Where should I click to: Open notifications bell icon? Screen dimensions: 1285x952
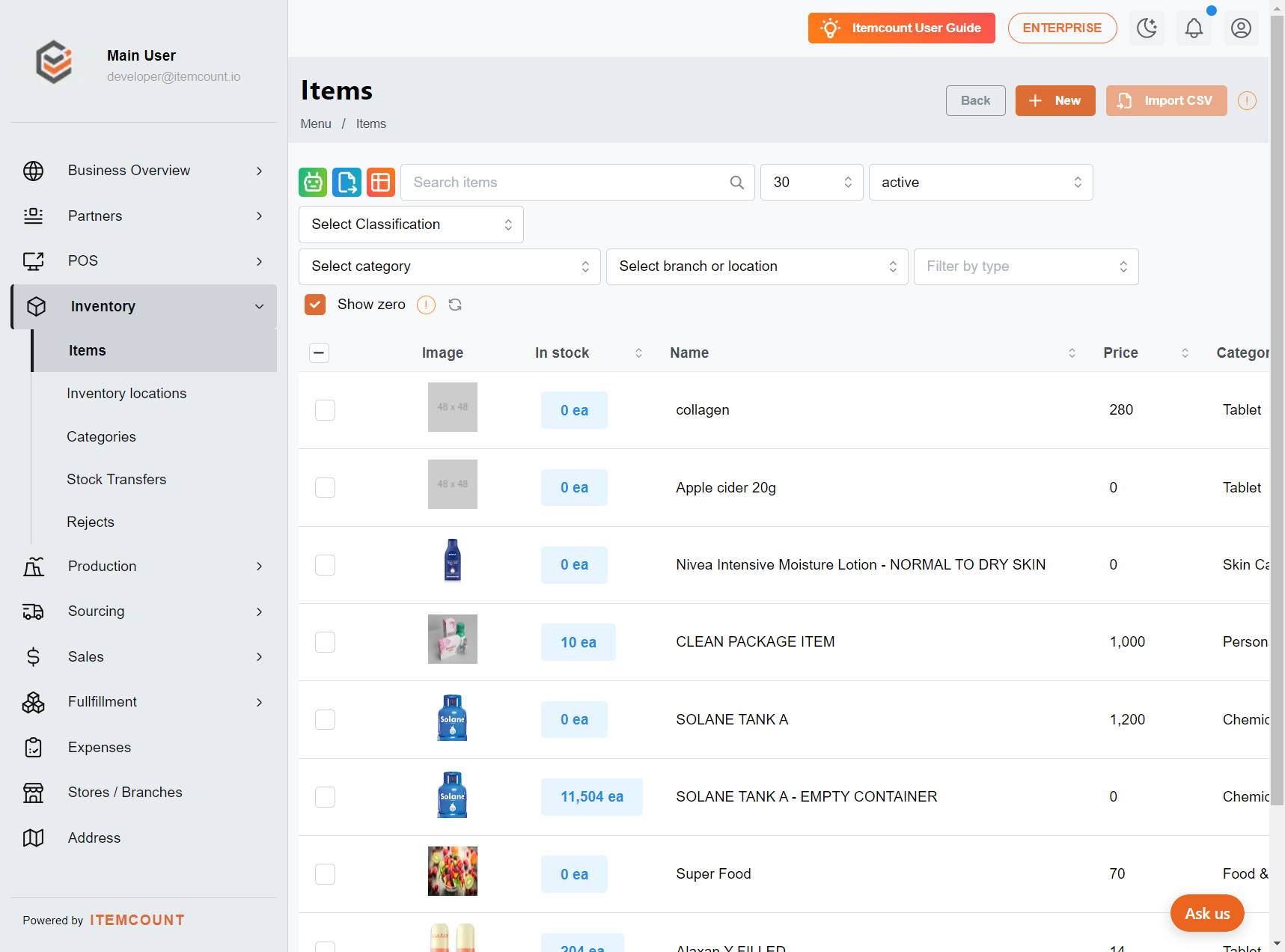coord(1194,28)
